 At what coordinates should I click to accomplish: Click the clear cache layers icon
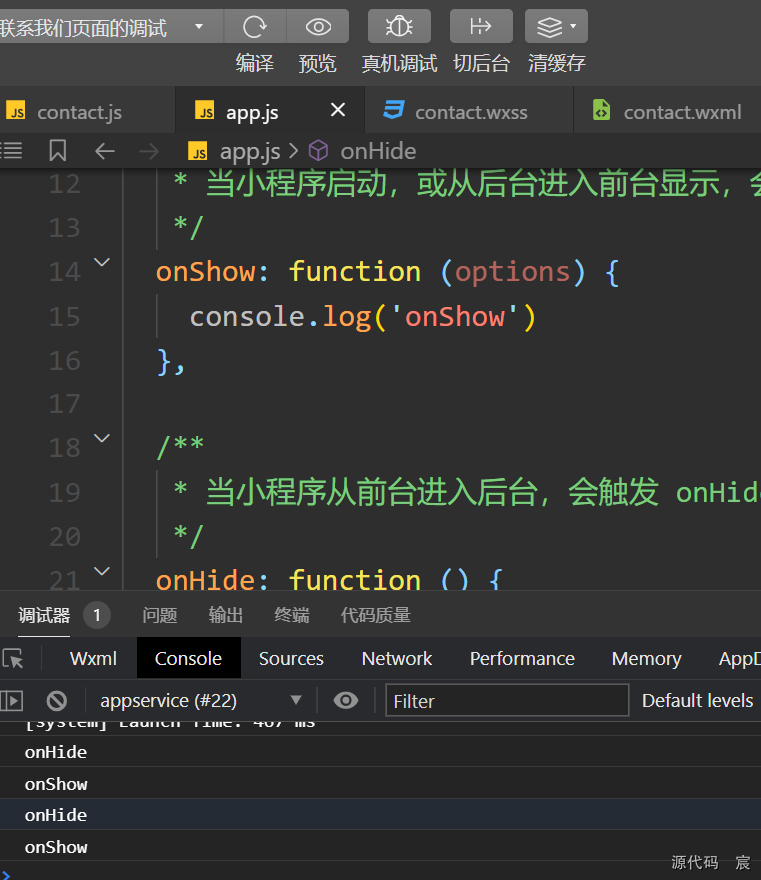click(556, 26)
